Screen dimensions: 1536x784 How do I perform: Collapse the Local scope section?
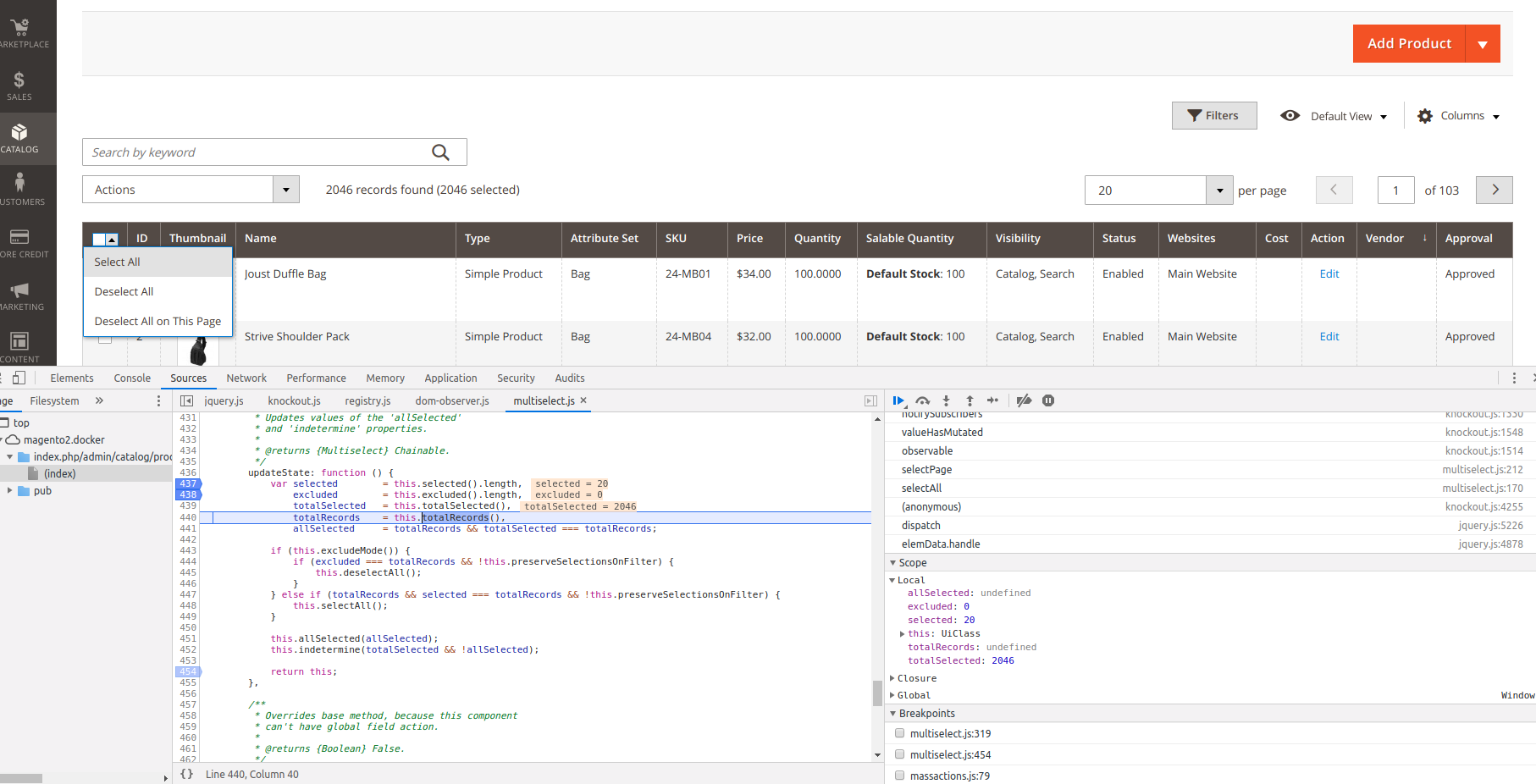[x=891, y=580]
